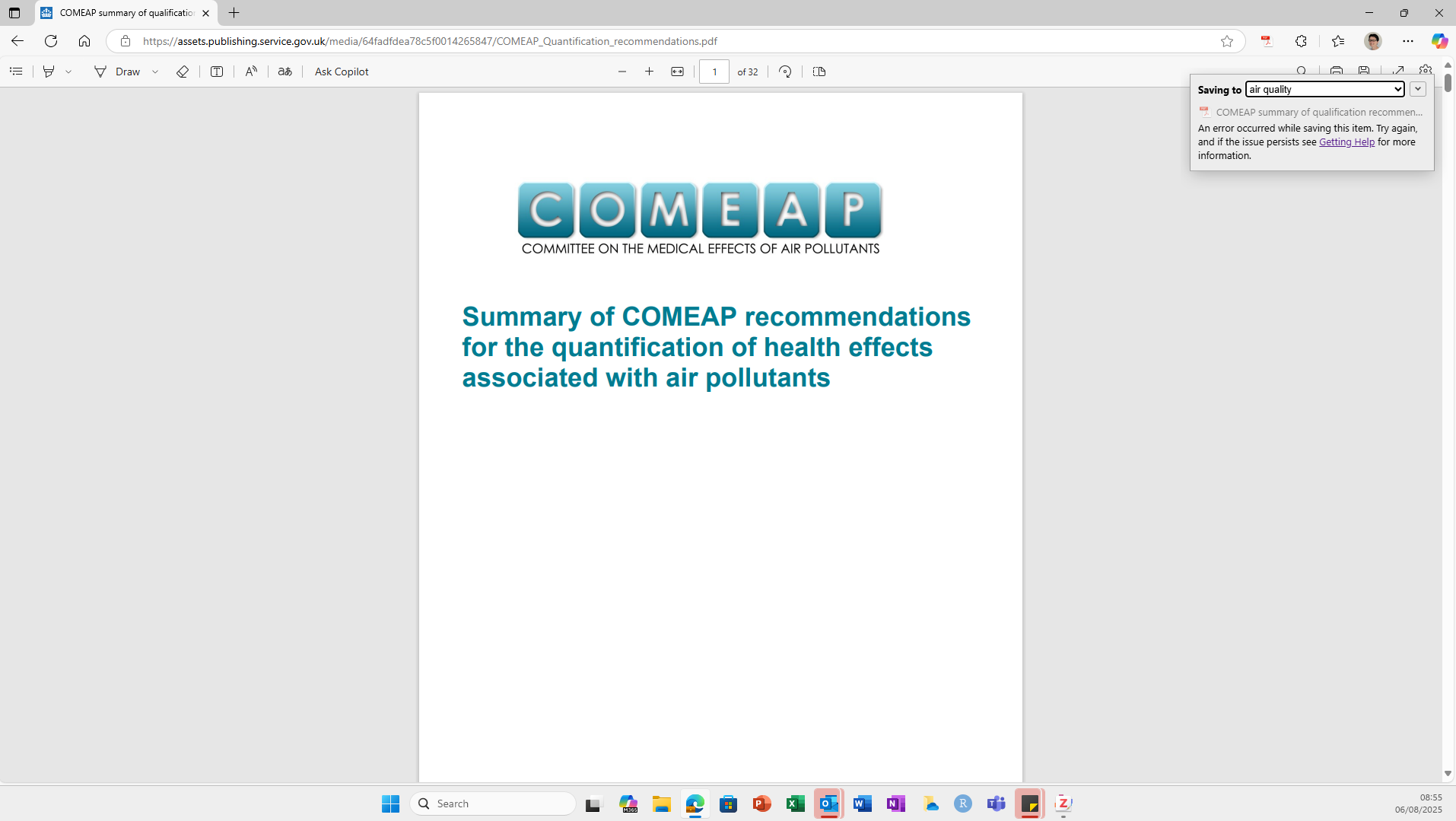Open the Getting Help link
Image resolution: width=1456 pixels, height=821 pixels.
pyautogui.click(x=1346, y=142)
